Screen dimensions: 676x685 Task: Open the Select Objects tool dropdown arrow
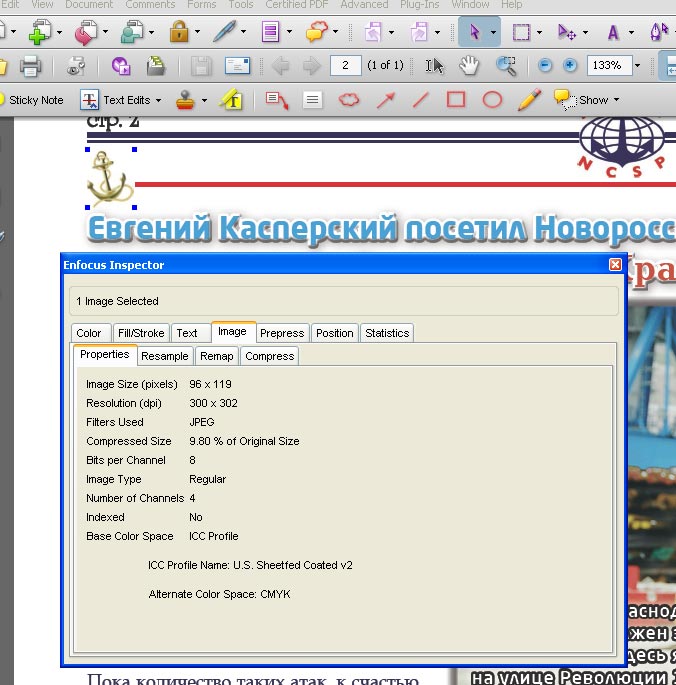tap(493, 32)
